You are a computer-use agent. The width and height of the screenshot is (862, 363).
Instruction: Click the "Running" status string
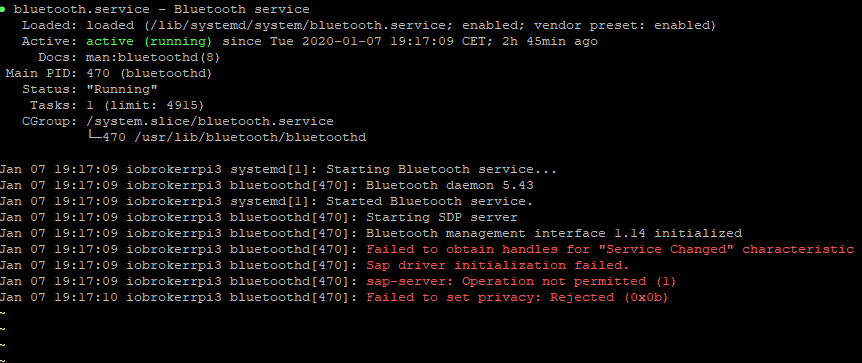pyautogui.click(x=122, y=90)
